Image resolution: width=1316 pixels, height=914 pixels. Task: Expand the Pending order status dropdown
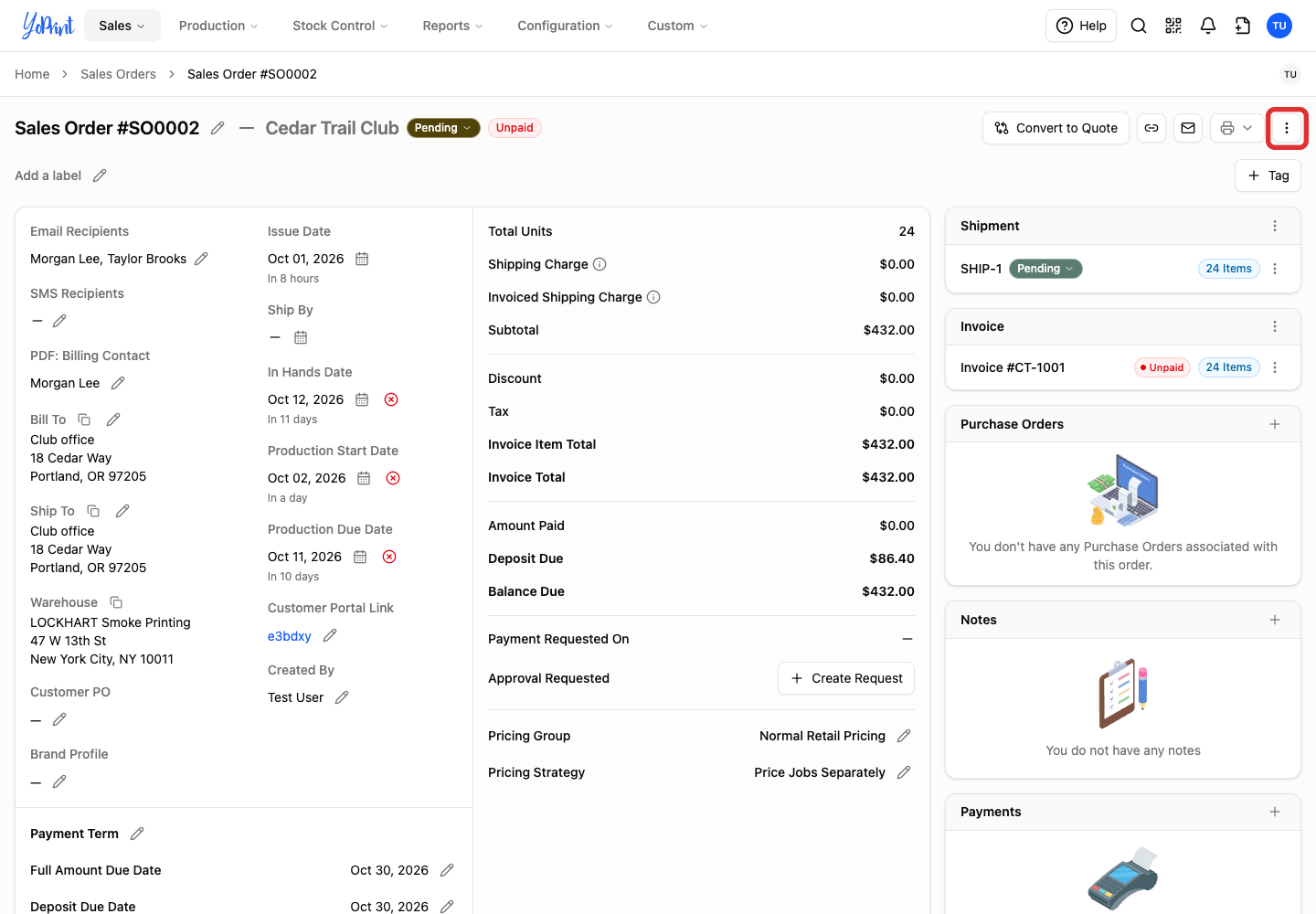(x=443, y=128)
